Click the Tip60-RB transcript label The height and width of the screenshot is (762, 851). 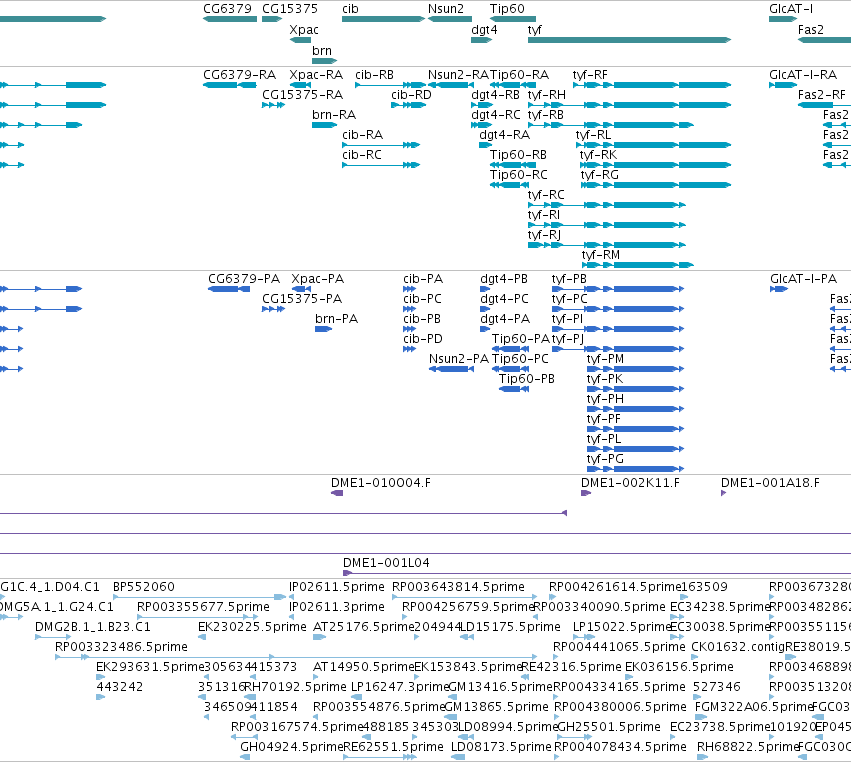coord(518,155)
